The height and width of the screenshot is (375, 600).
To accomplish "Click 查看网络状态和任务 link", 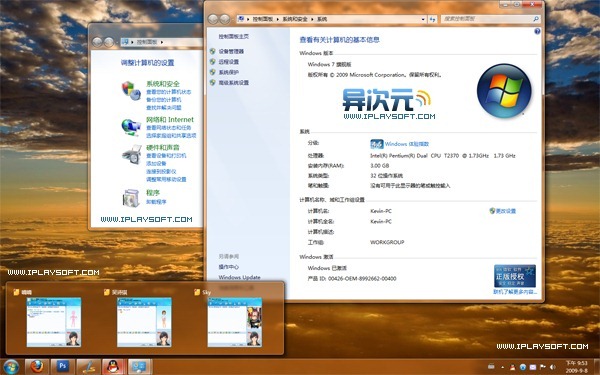I will click(169, 127).
